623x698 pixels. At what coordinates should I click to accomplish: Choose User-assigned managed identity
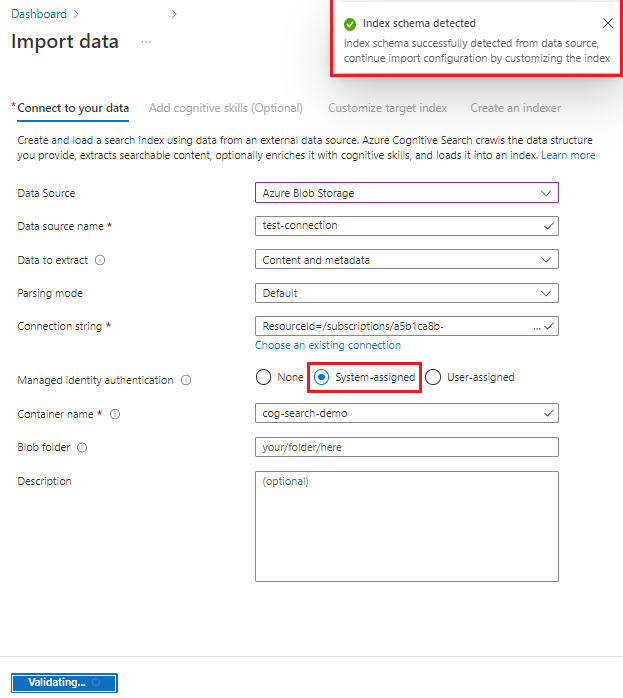433,377
